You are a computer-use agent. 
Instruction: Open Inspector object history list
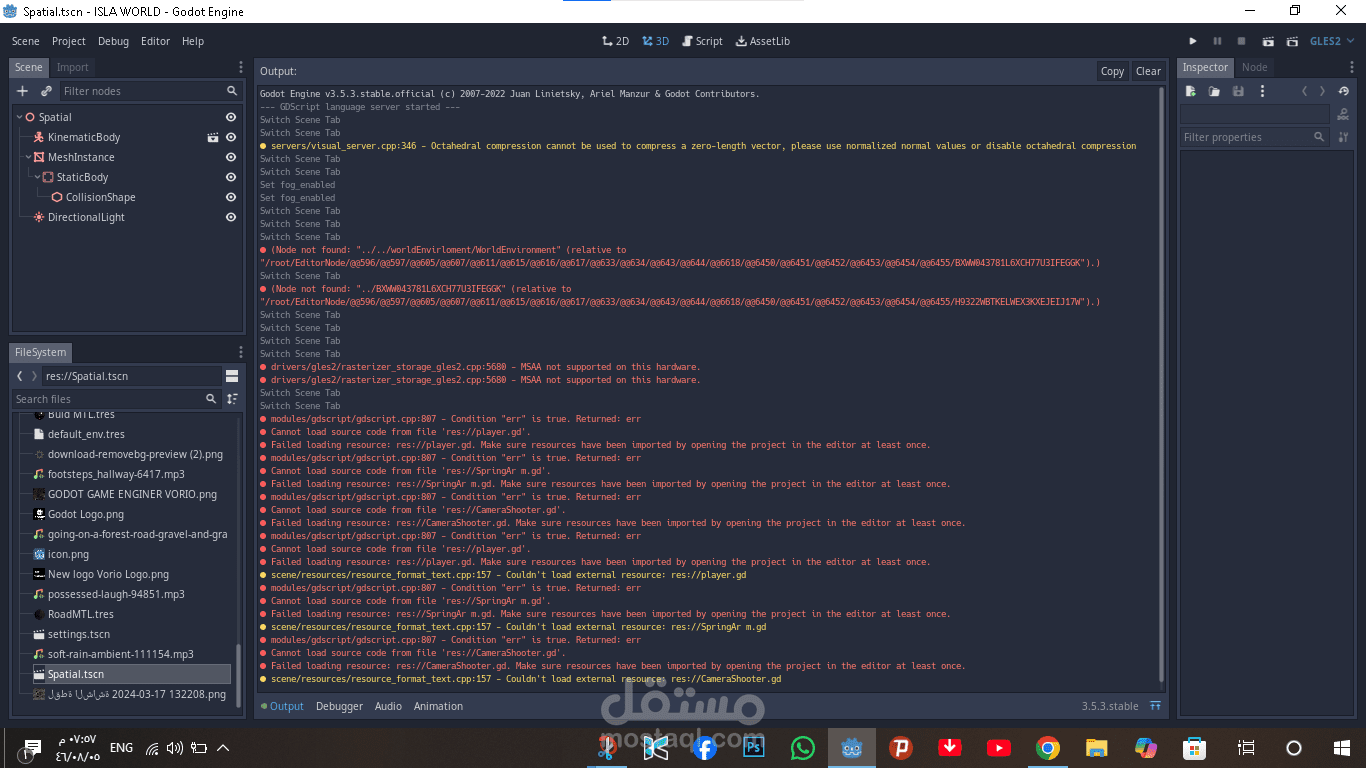click(x=1343, y=91)
